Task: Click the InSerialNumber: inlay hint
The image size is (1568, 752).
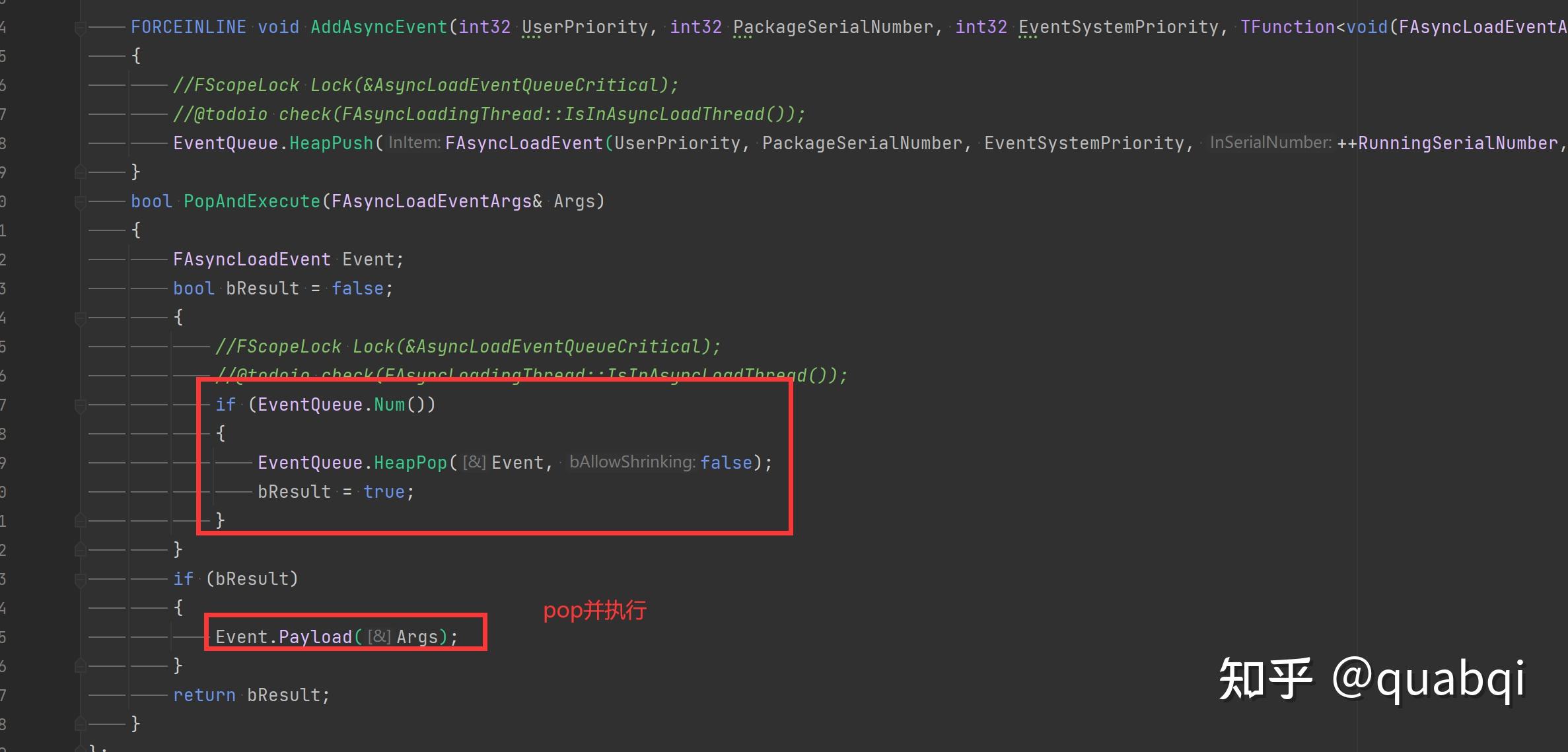Action: click(x=1270, y=143)
